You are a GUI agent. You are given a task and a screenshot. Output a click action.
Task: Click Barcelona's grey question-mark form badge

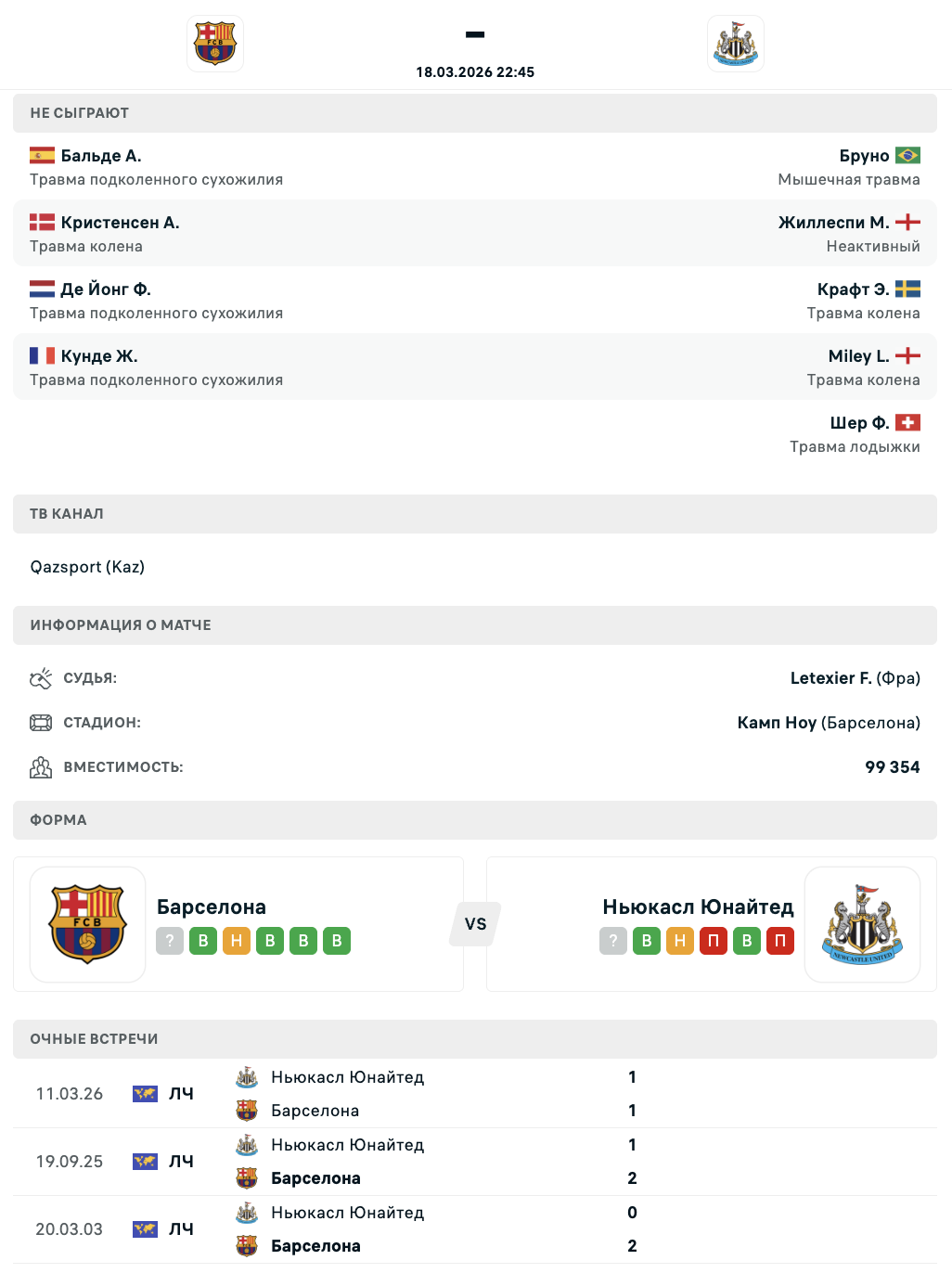click(x=170, y=941)
